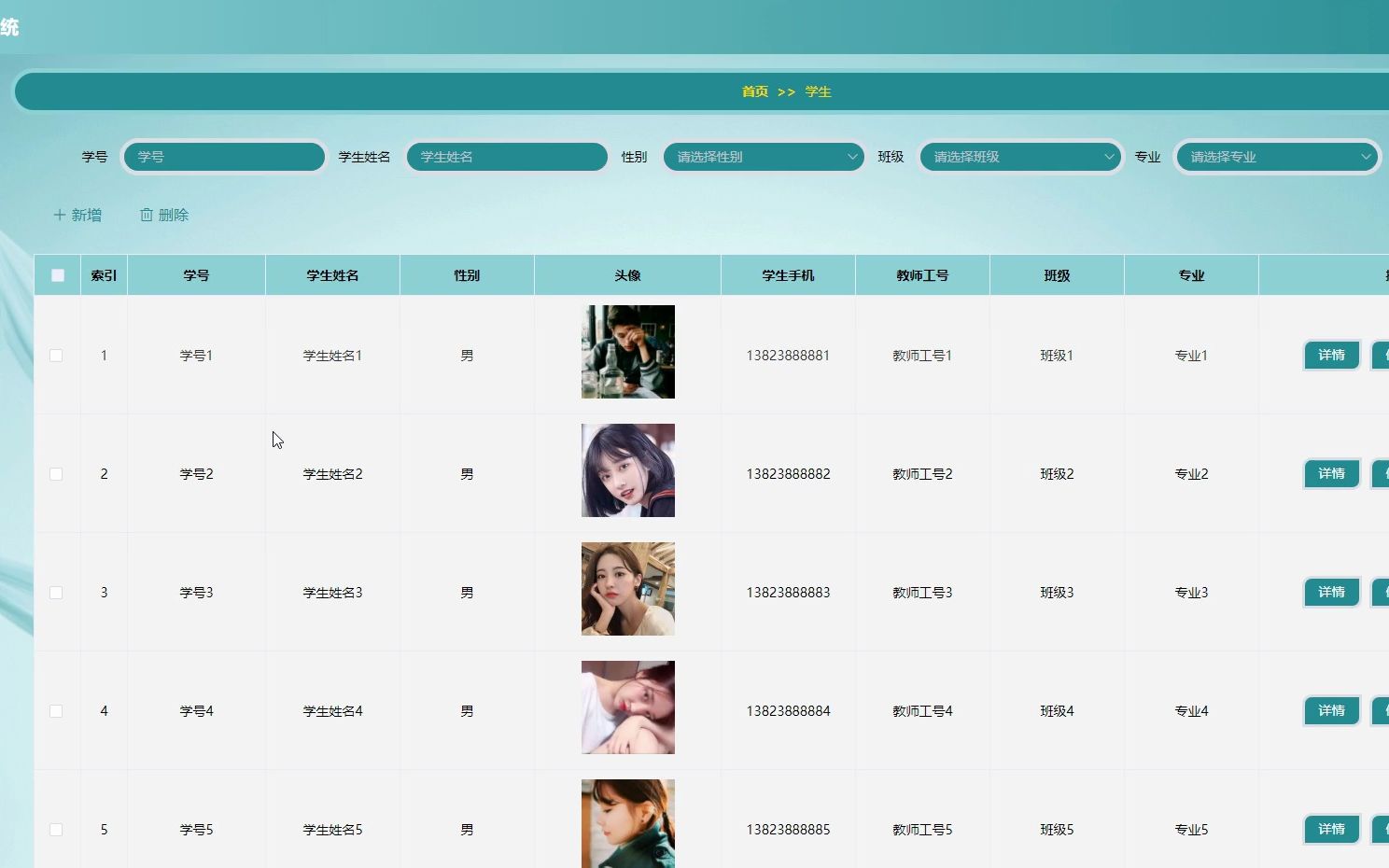The width and height of the screenshot is (1389, 868).
Task: Click cell 班级1
Action: (1057, 356)
